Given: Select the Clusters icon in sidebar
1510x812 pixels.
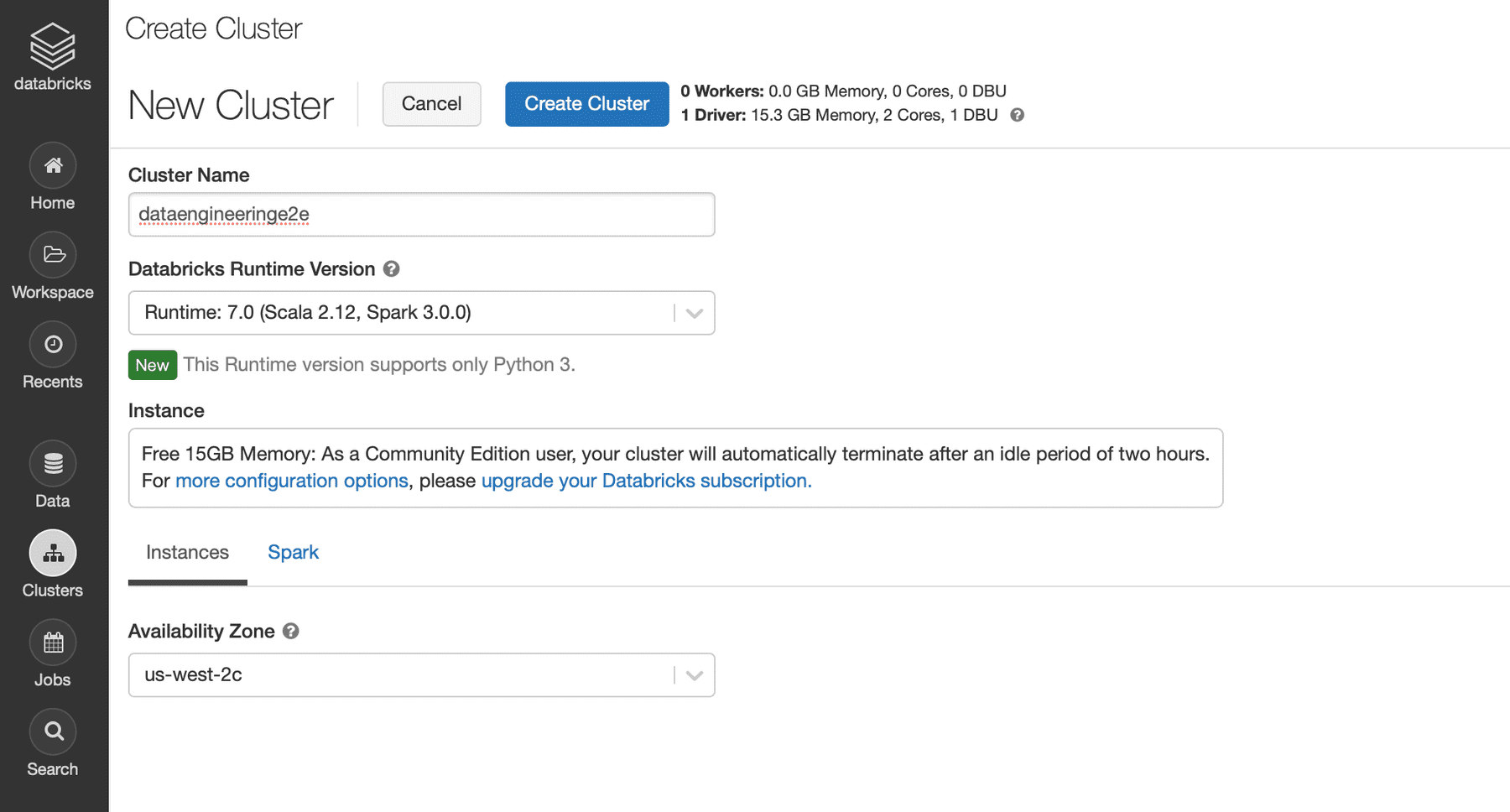Looking at the screenshot, I should (x=52, y=553).
